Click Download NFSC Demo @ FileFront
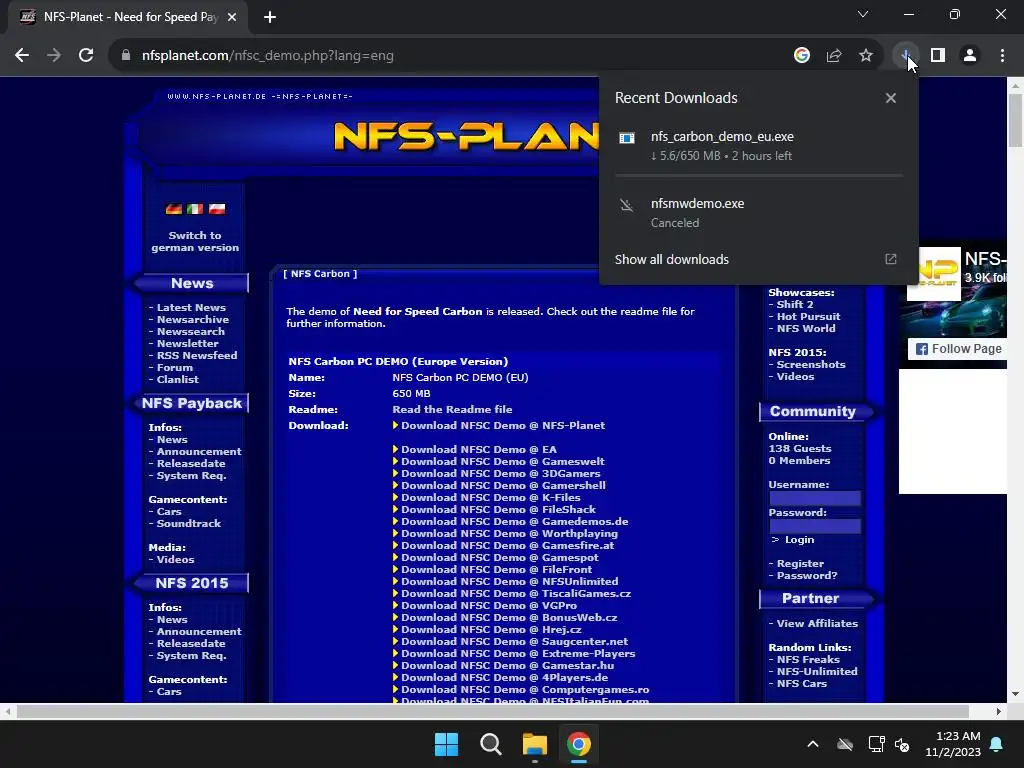This screenshot has height=768, width=1024. [496, 569]
